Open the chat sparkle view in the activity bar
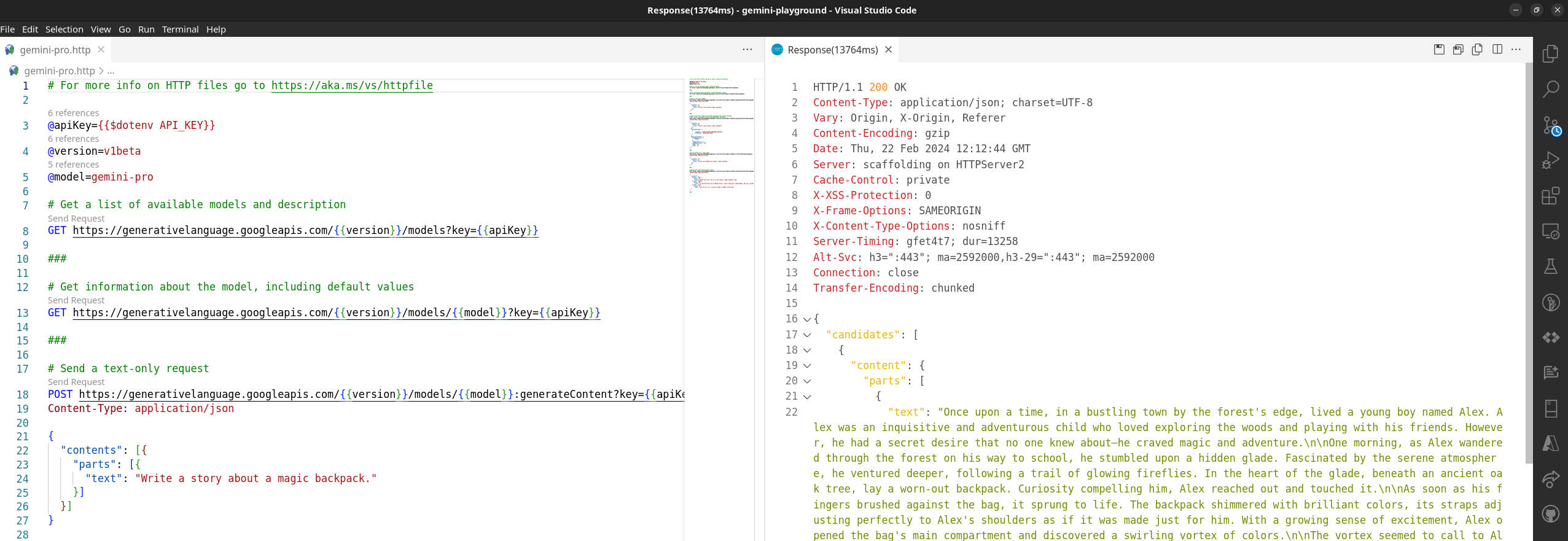 pos(1550,373)
